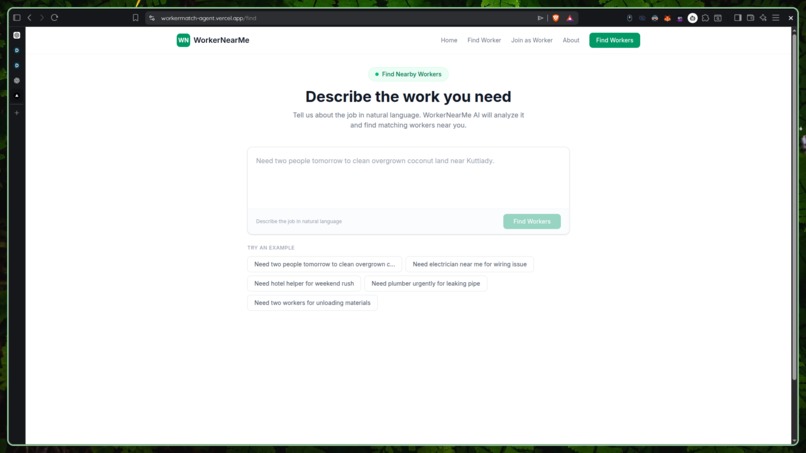Open the mouse-shaped extension icon
Image resolution: width=806 pixels, height=453 pixels.
629,18
